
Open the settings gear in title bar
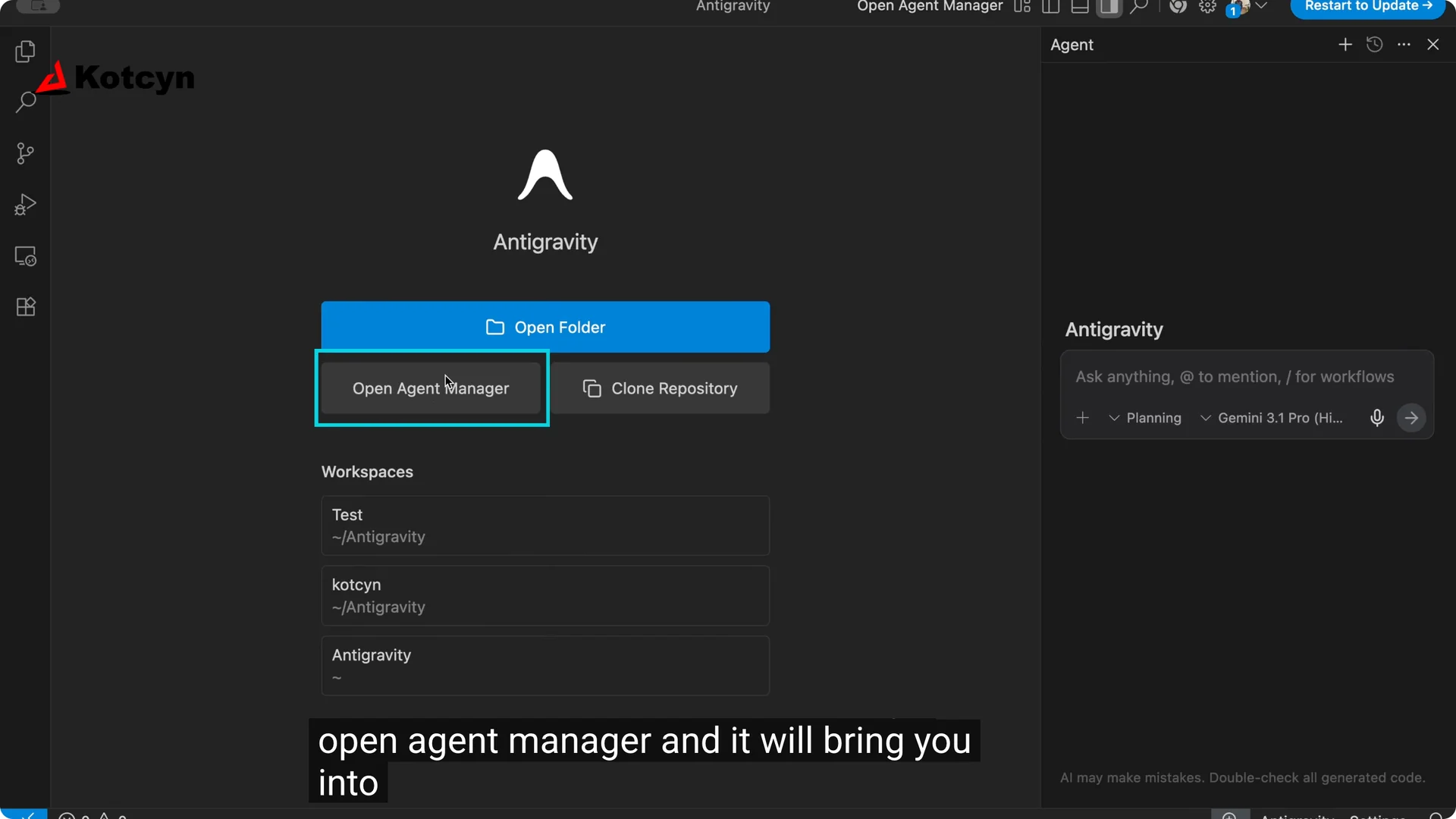click(x=1207, y=6)
